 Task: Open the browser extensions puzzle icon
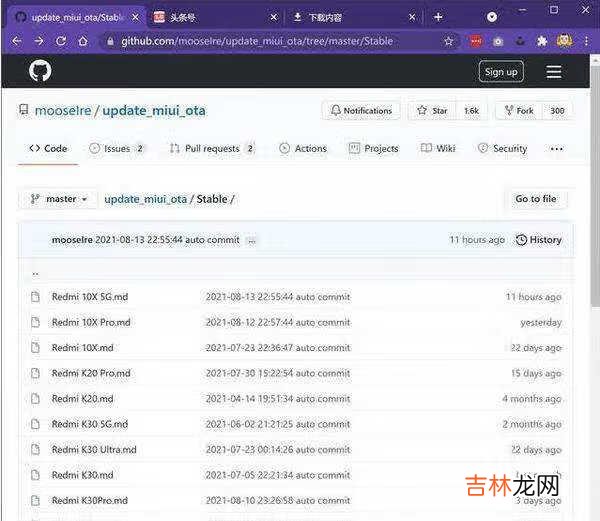tap(542, 41)
